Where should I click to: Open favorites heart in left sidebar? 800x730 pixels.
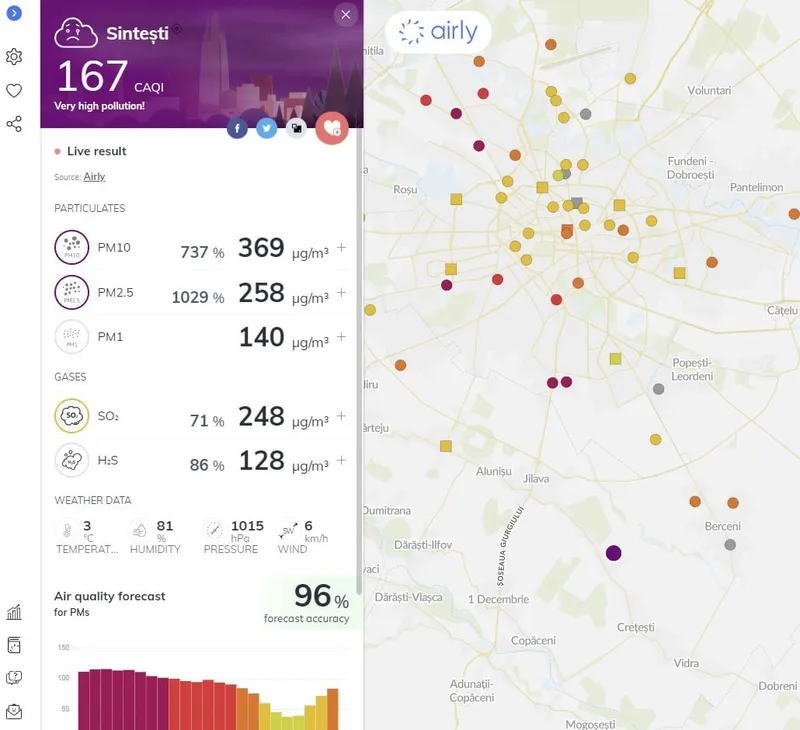click(14, 91)
